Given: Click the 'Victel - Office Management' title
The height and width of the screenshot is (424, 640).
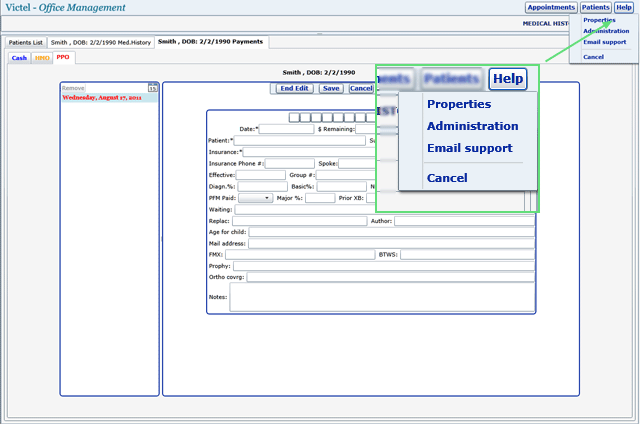Looking at the screenshot, I should click(65, 7).
